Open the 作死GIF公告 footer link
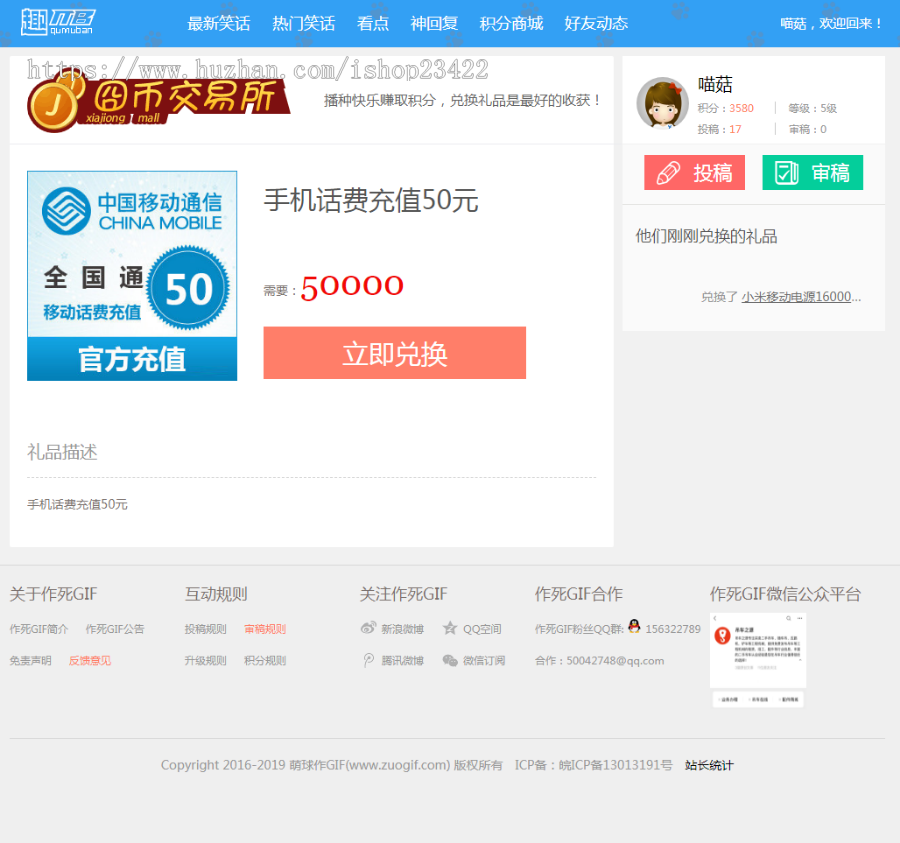 (115, 629)
